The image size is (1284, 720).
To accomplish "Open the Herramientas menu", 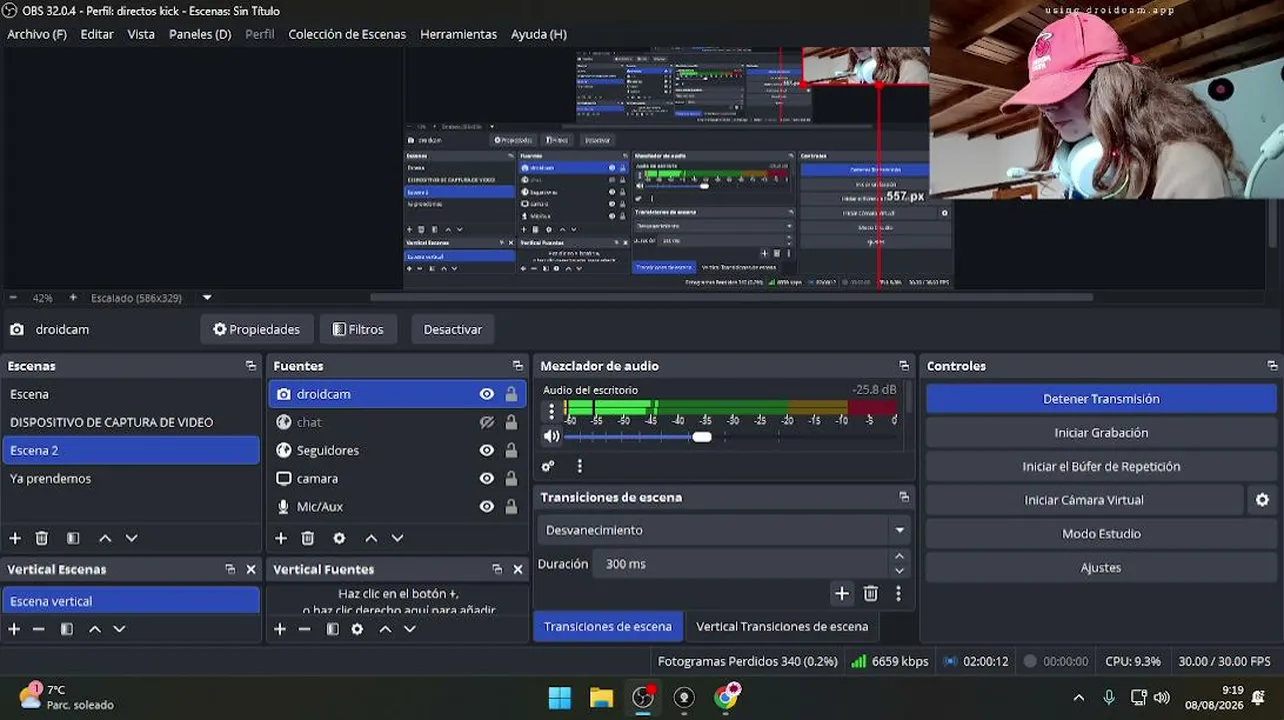I will pos(458,34).
